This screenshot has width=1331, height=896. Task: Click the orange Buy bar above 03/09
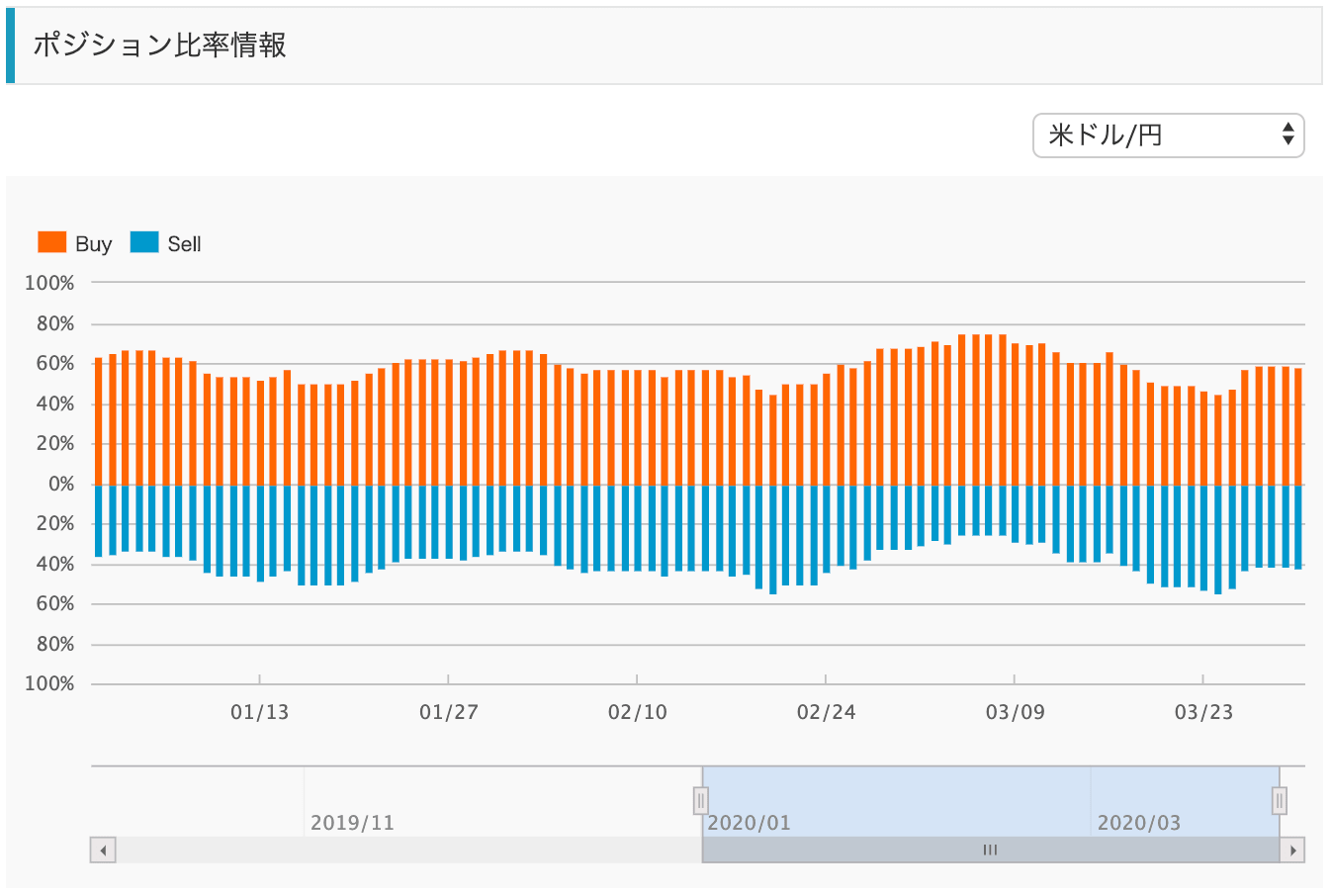tap(1016, 414)
